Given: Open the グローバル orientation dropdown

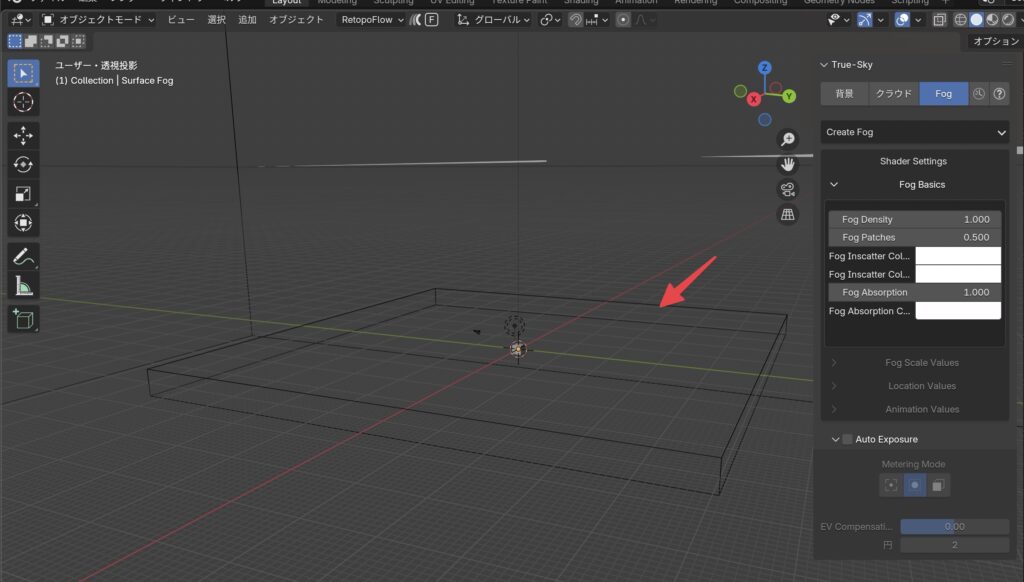Looking at the screenshot, I should [494, 20].
